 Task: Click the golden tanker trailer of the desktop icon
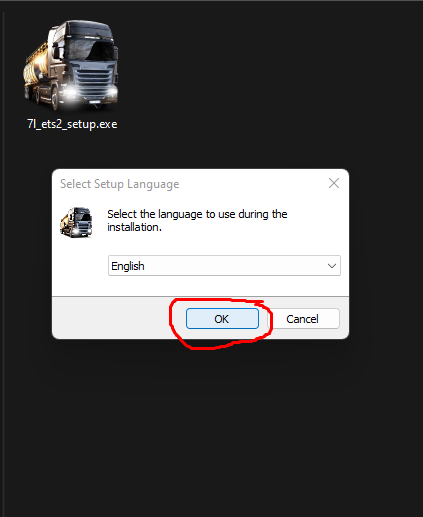[x=37, y=72]
